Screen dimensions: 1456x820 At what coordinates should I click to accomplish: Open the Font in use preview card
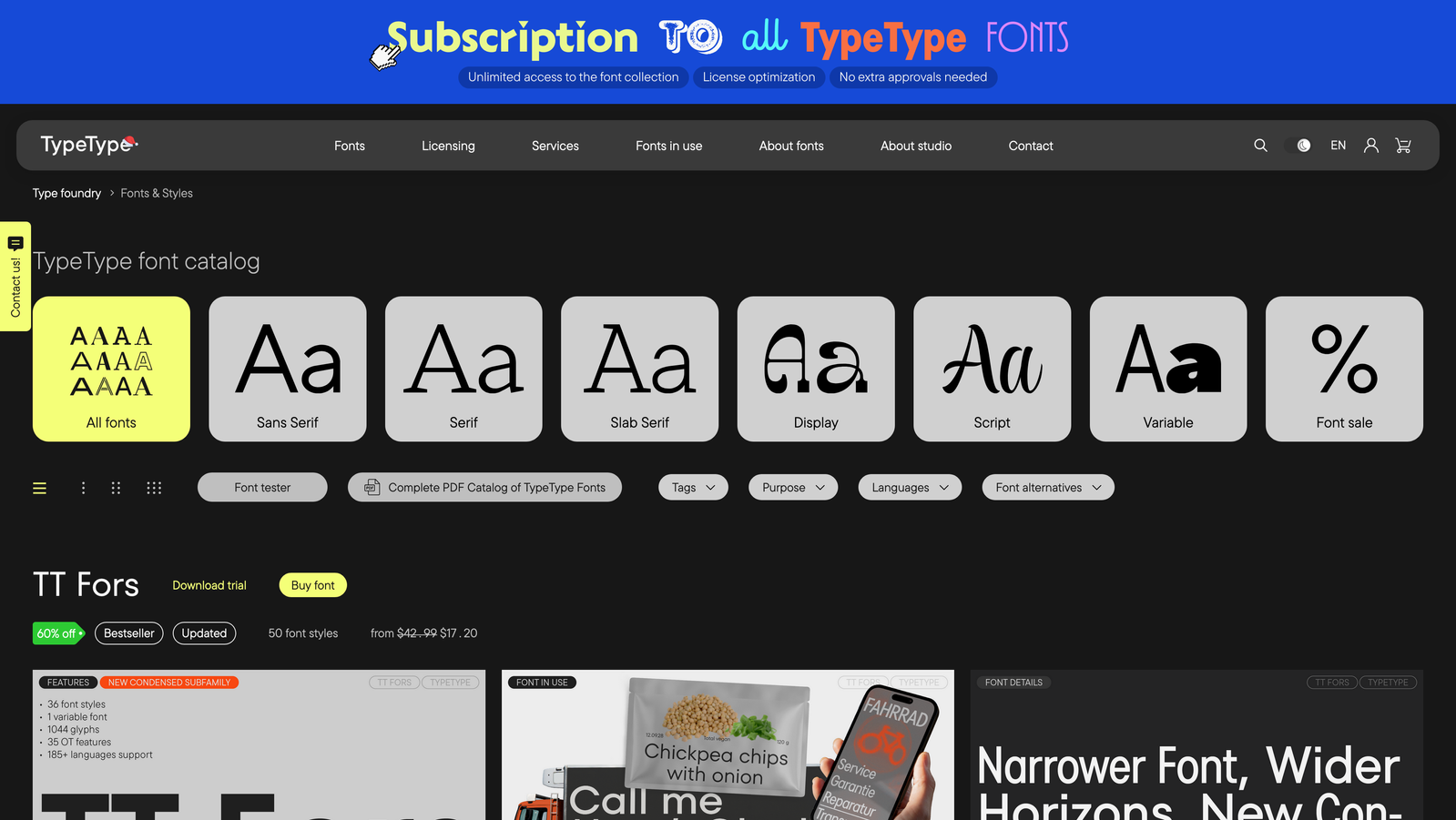pos(728,745)
